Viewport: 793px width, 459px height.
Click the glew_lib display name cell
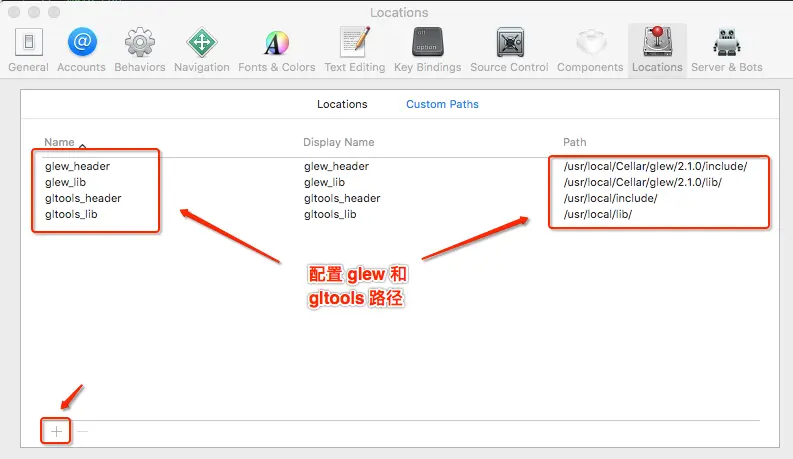[x=324, y=182]
